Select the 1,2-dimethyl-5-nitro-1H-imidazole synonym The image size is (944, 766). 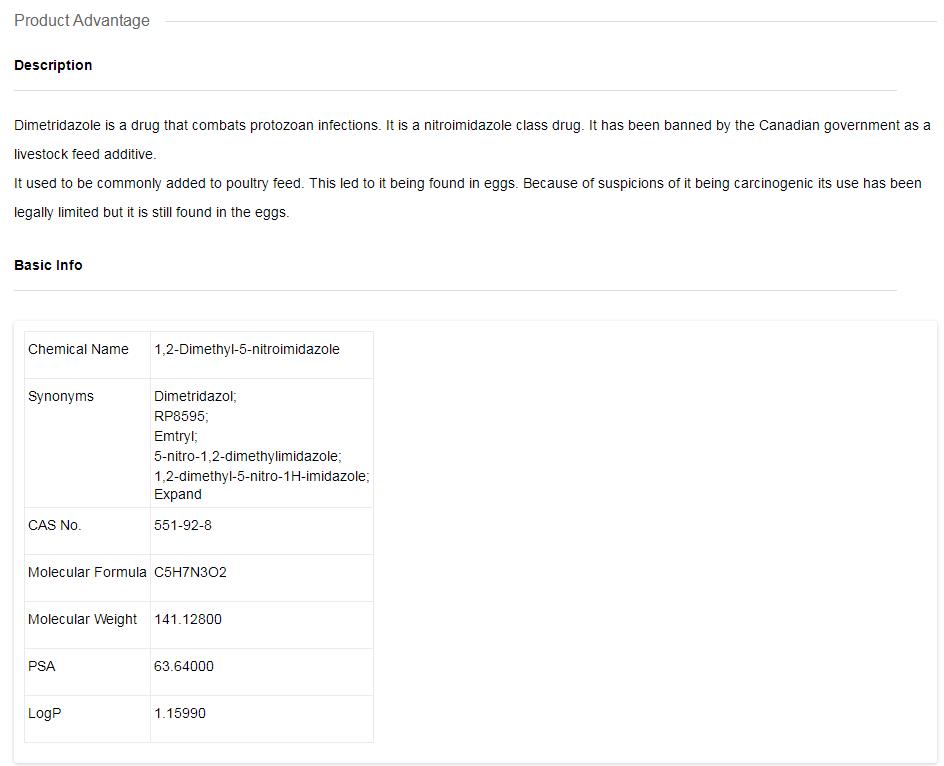261,476
